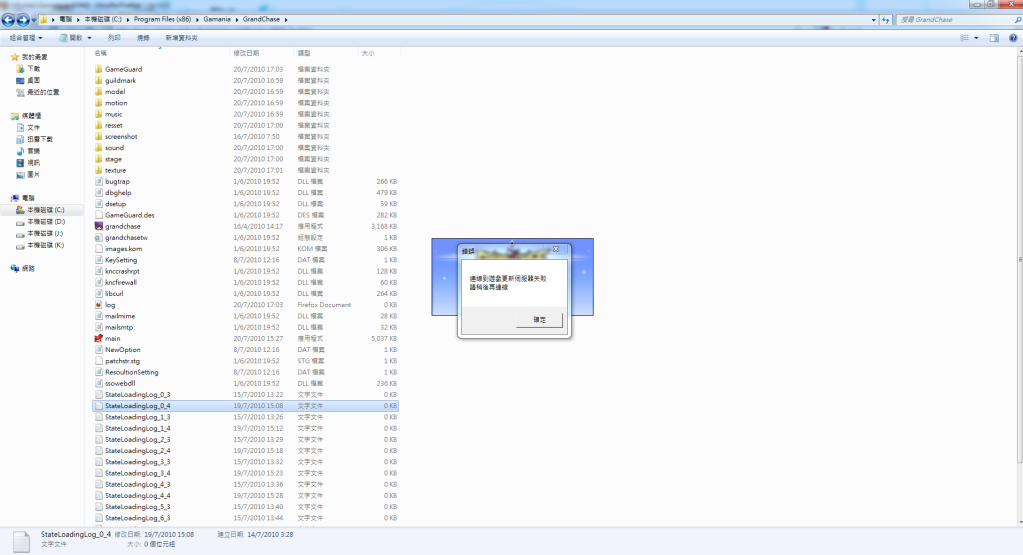Expand the GrandChase breadcrumb arrow
Image resolution: width=1023 pixels, height=555 pixels.
pos(286,20)
